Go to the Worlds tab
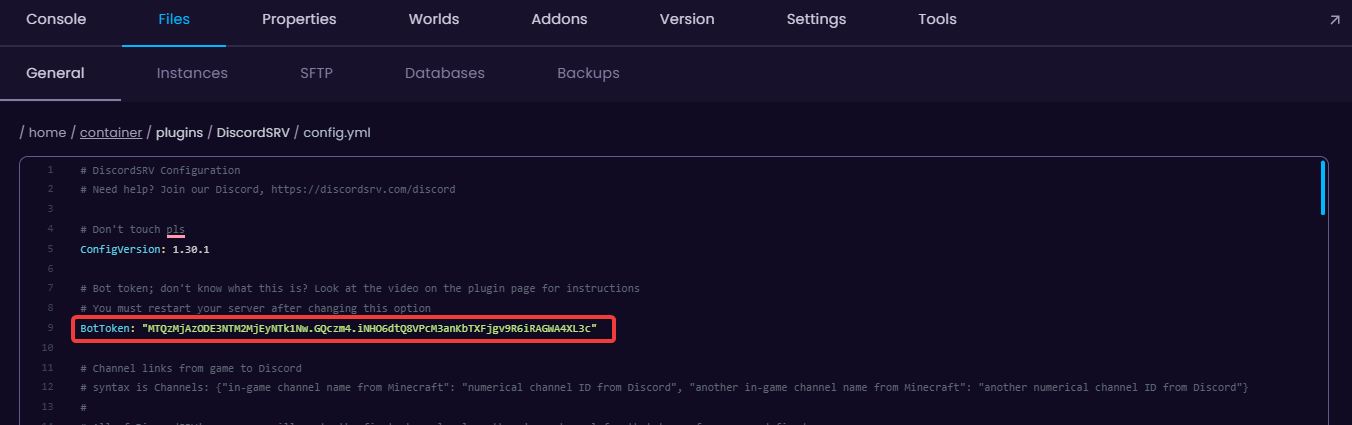1352x425 pixels. (434, 19)
